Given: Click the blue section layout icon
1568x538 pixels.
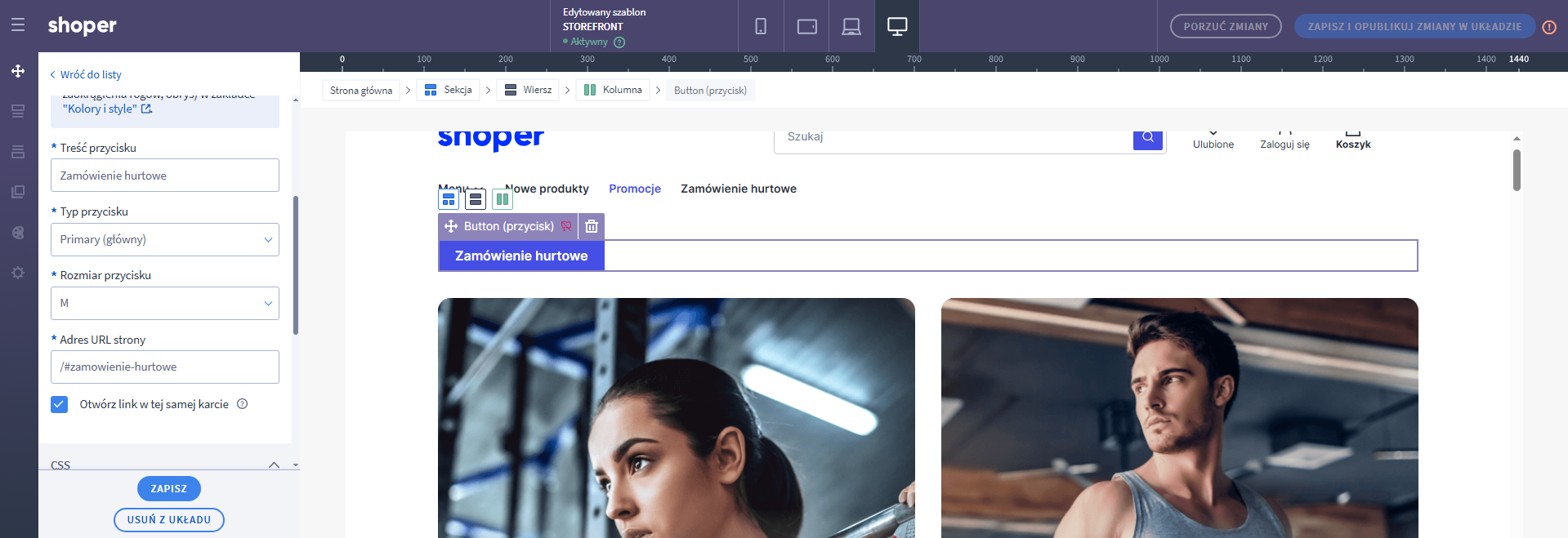Looking at the screenshot, I should pos(449,198).
